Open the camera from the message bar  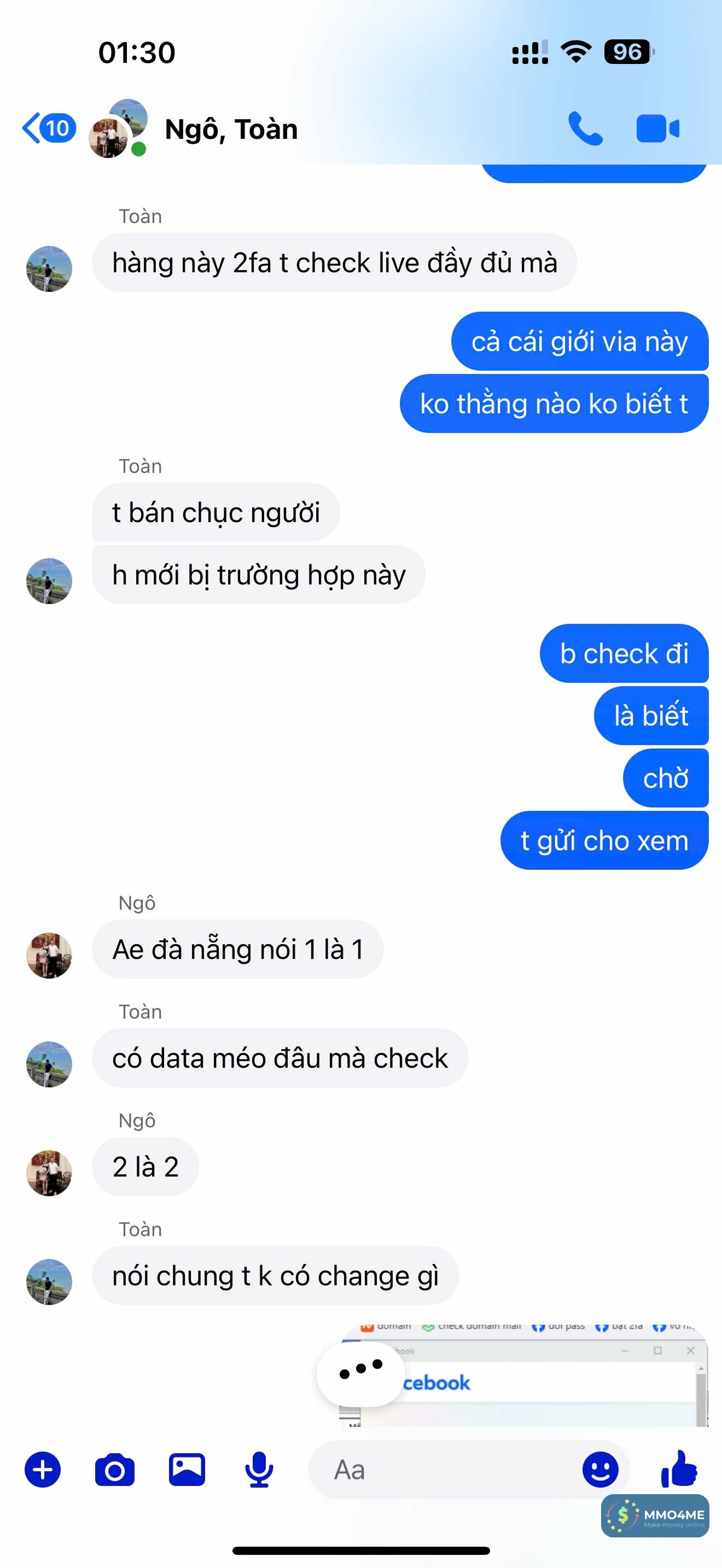[114, 1470]
